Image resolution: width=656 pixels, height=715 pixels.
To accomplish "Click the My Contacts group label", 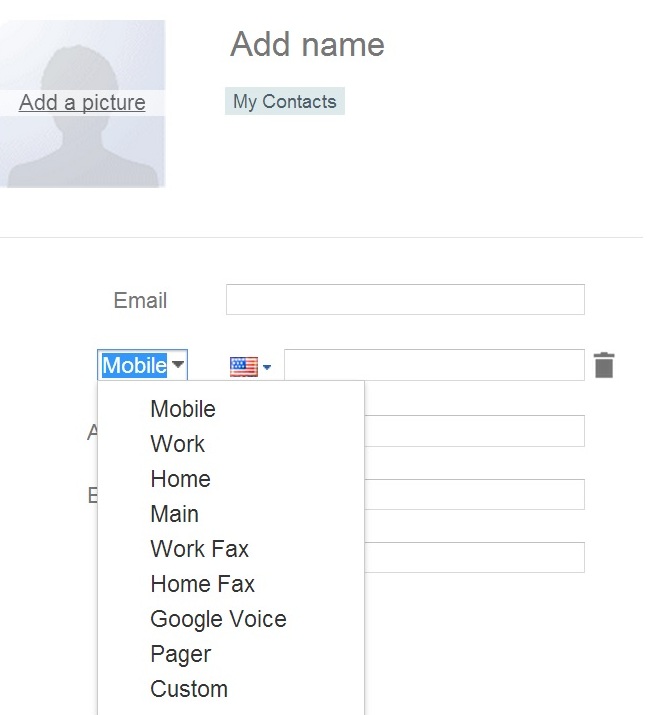I will [284, 101].
